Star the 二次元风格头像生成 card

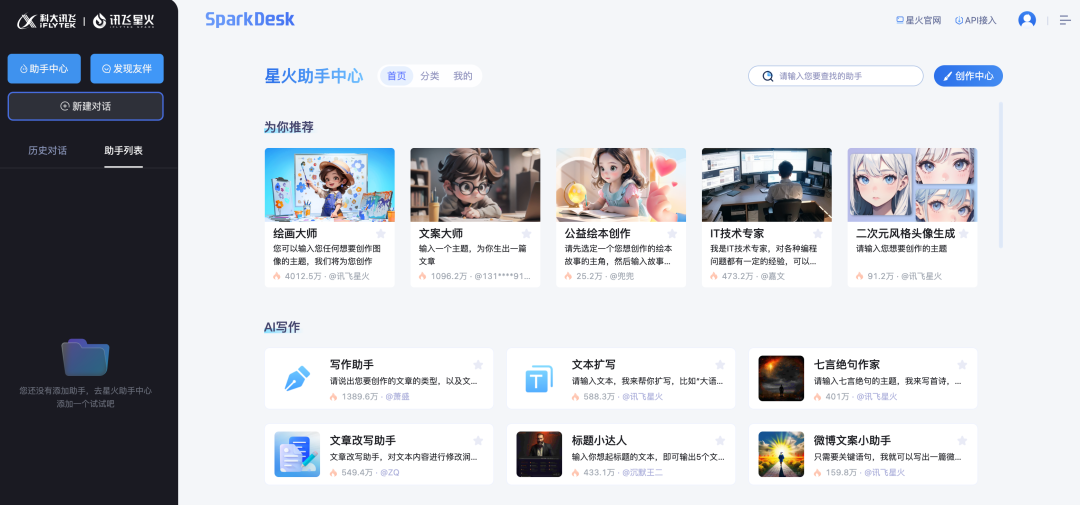[x=964, y=234]
